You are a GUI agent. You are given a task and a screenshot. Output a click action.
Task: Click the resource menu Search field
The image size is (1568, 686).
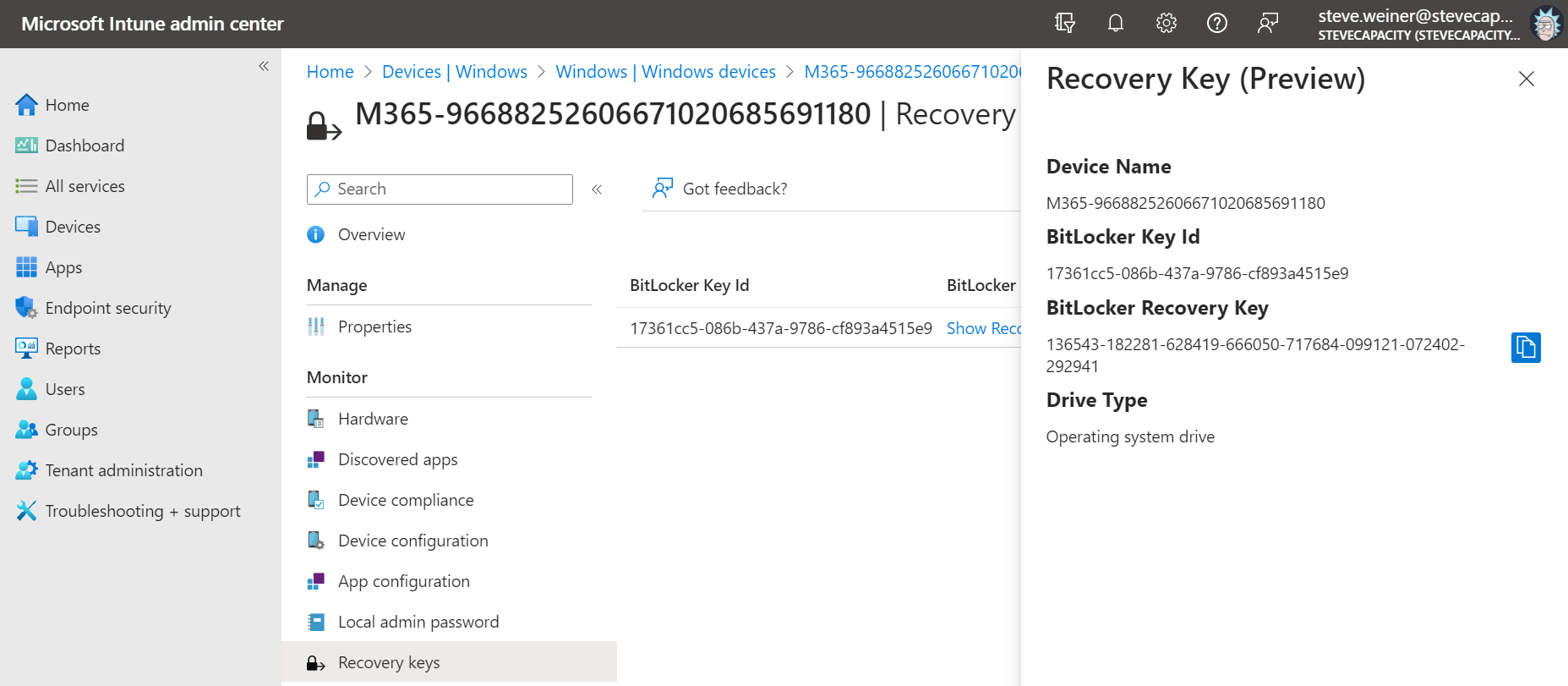(x=440, y=189)
